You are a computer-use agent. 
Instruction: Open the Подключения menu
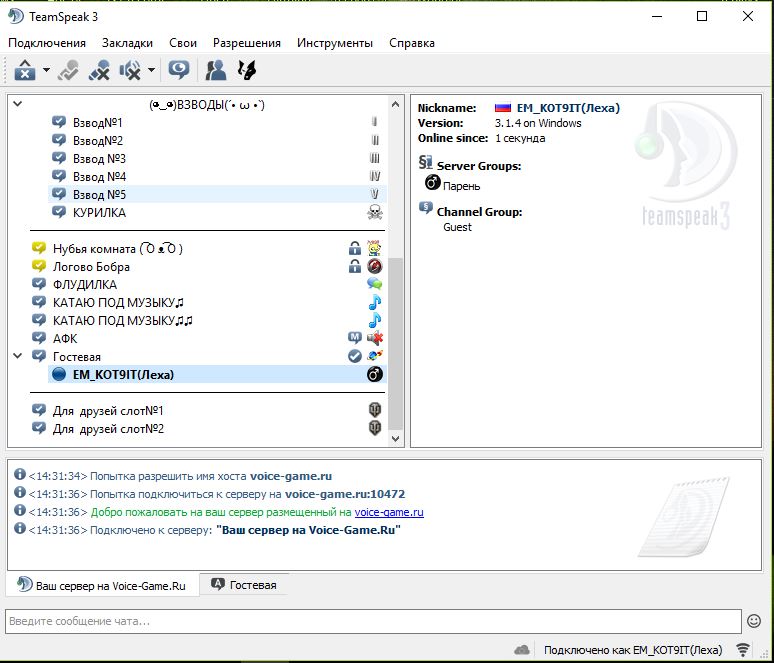(47, 43)
